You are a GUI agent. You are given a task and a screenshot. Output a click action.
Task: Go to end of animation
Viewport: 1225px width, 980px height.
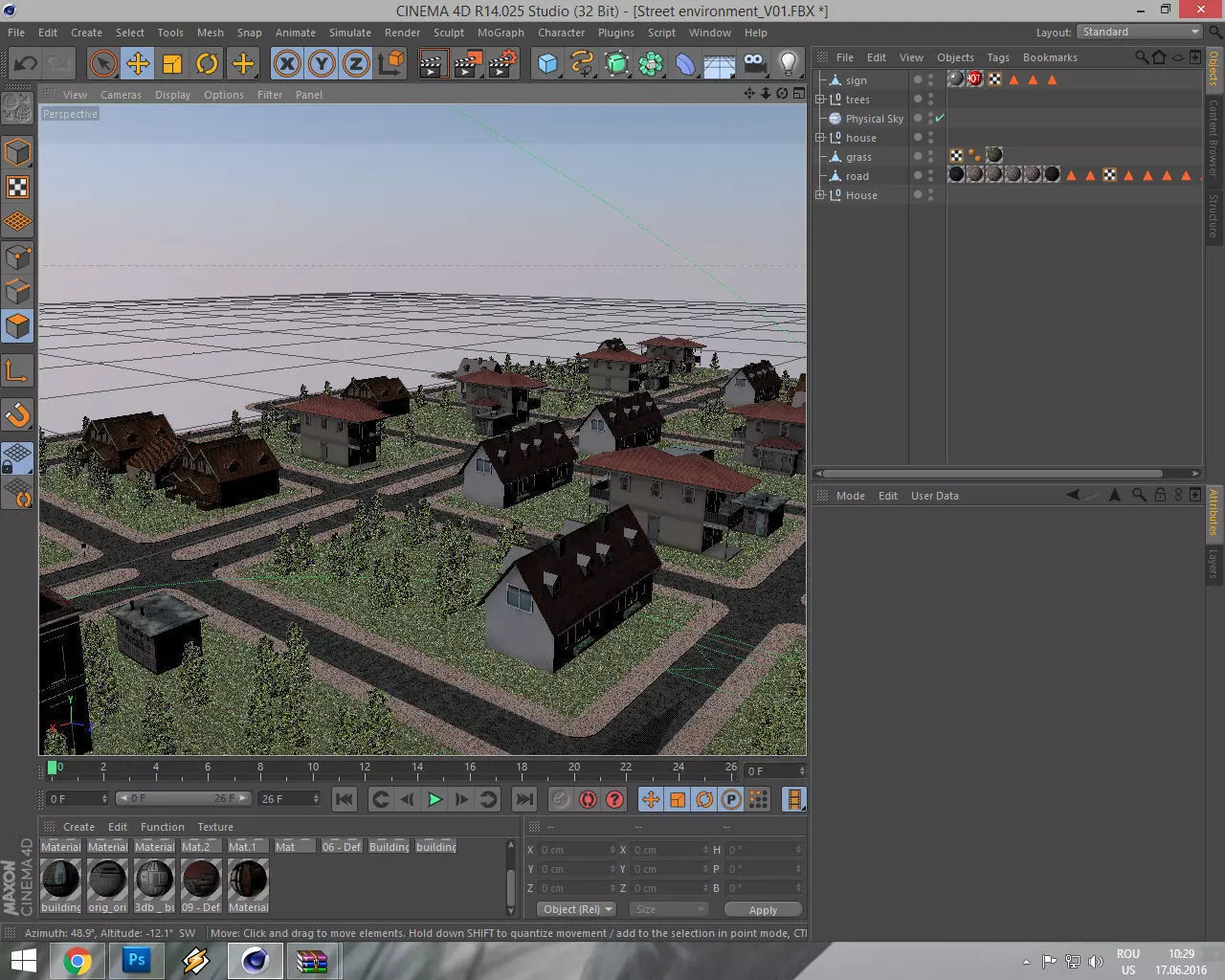pos(523,799)
